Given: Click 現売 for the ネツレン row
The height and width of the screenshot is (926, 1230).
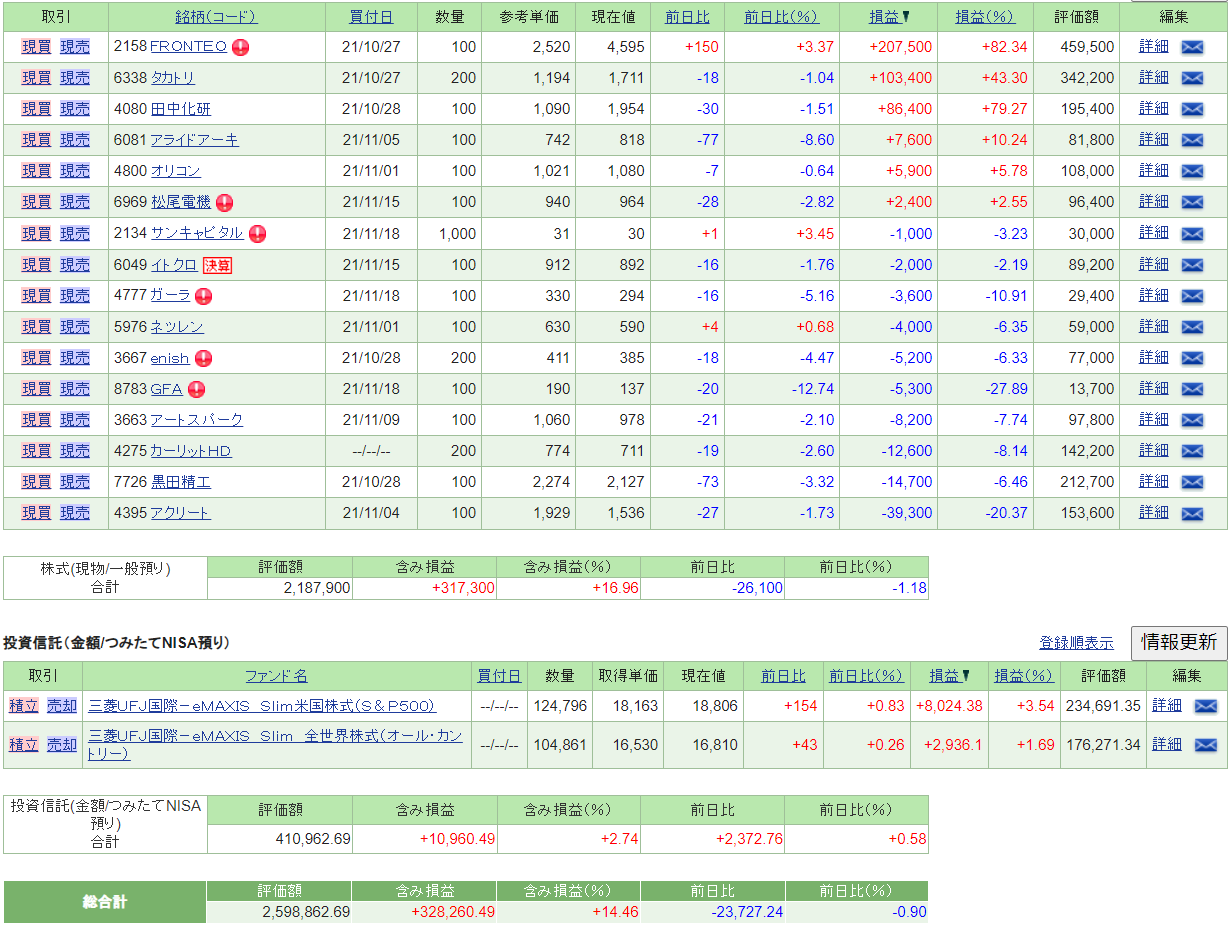Looking at the screenshot, I should 74,327.
